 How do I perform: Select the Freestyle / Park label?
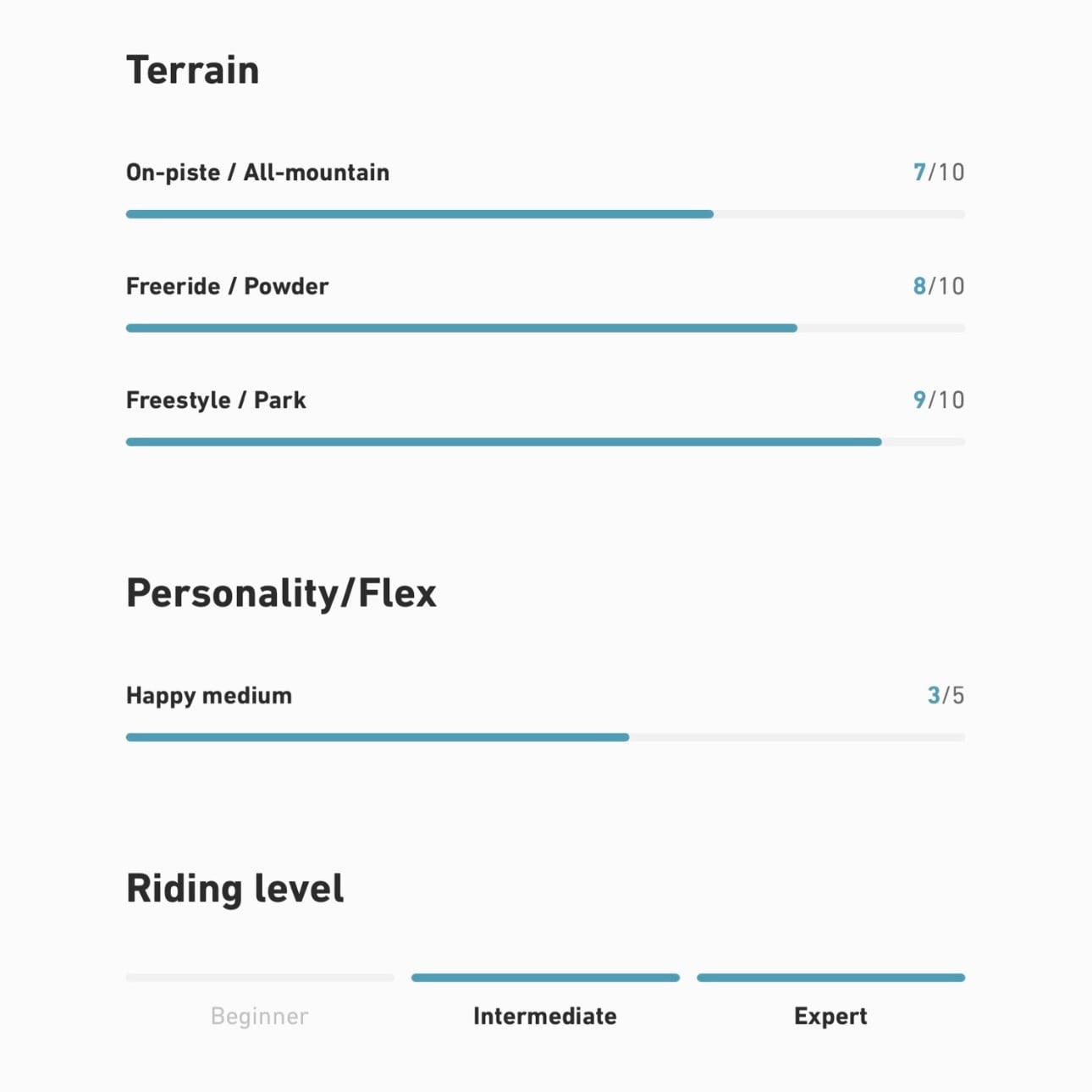[x=216, y=400]
